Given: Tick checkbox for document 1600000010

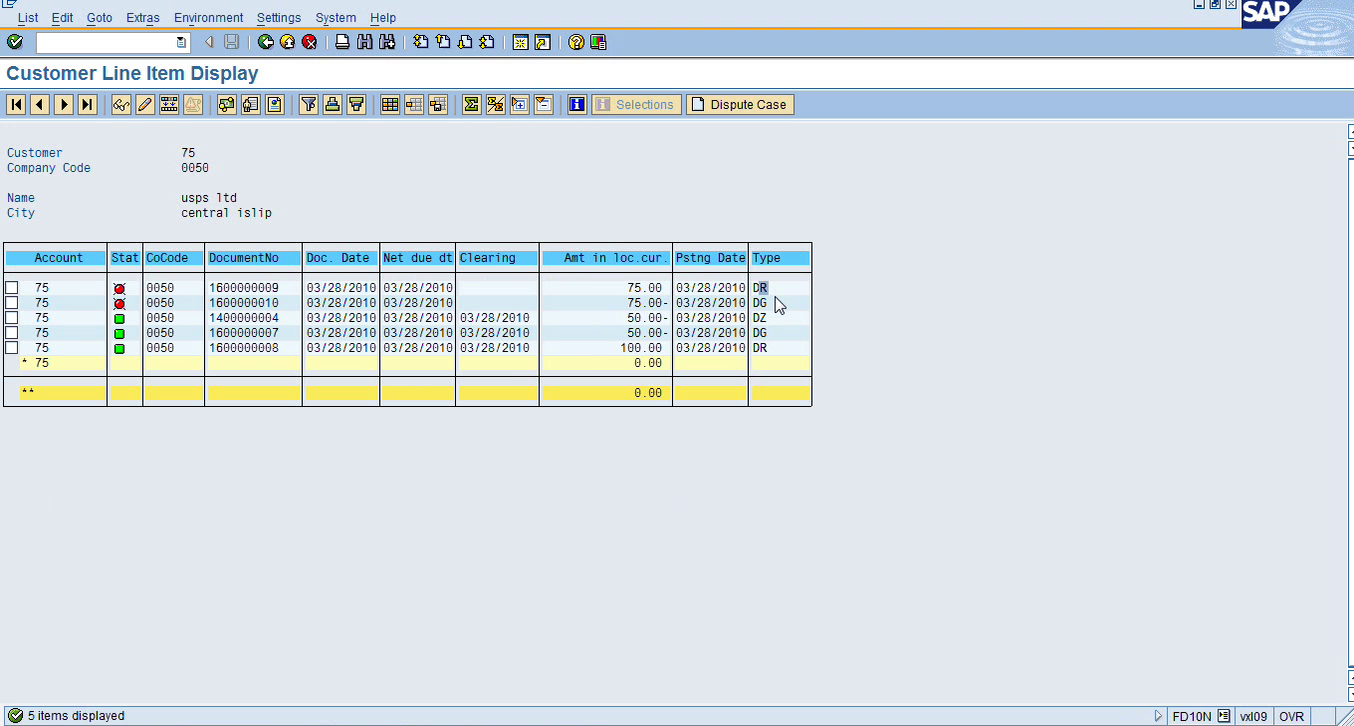Looking at the screenshot, I should [11, 303].
